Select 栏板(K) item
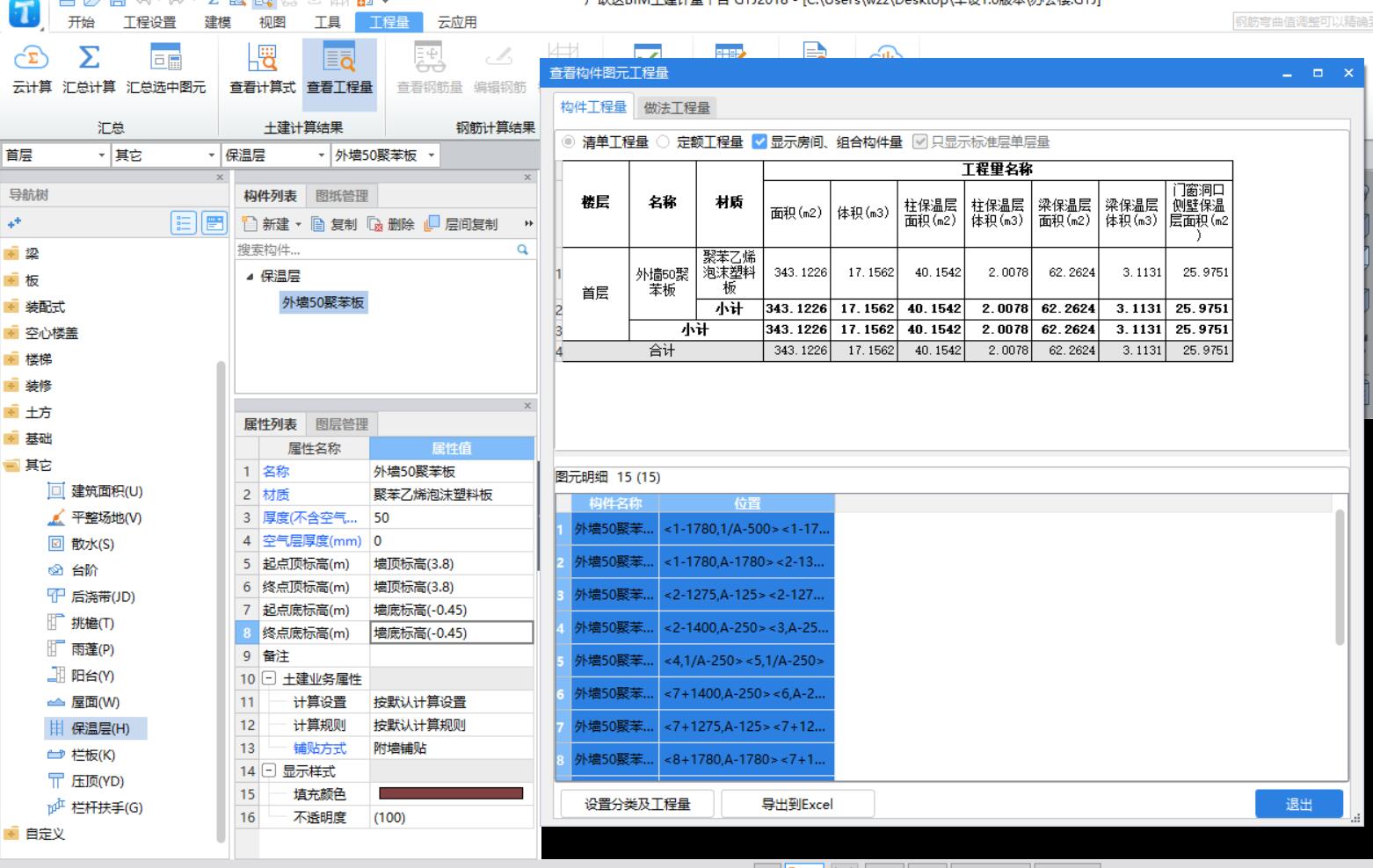1373x868 pixels. (81, 755)
